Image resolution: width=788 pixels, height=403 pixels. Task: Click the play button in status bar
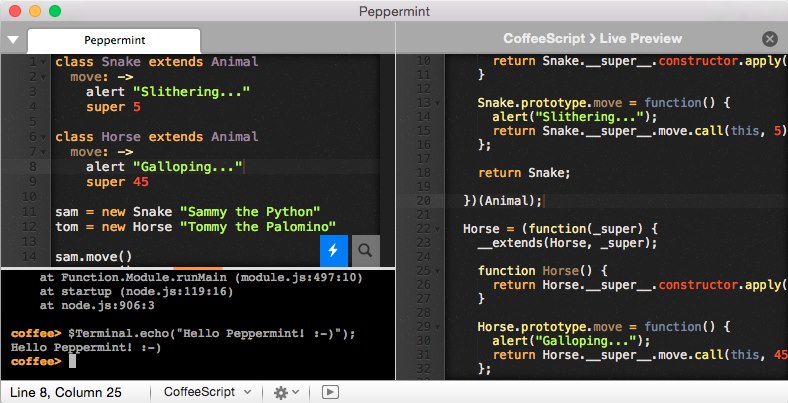330,392
